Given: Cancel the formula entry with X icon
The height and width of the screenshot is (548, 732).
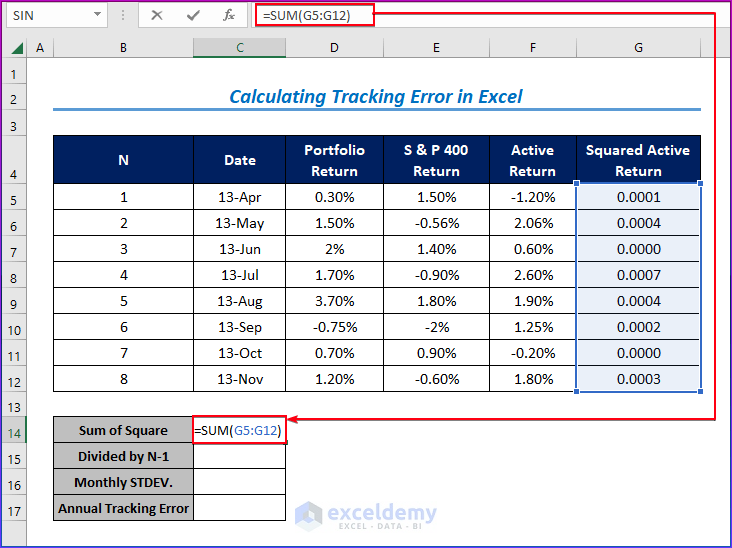Looking at the screenshot, I should 157,15.
